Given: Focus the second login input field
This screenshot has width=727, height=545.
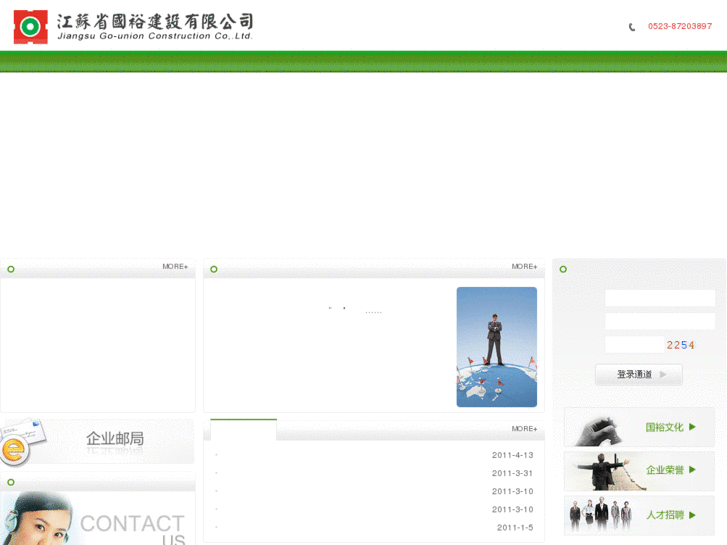Looking at the screenshot, I should 660,321.
